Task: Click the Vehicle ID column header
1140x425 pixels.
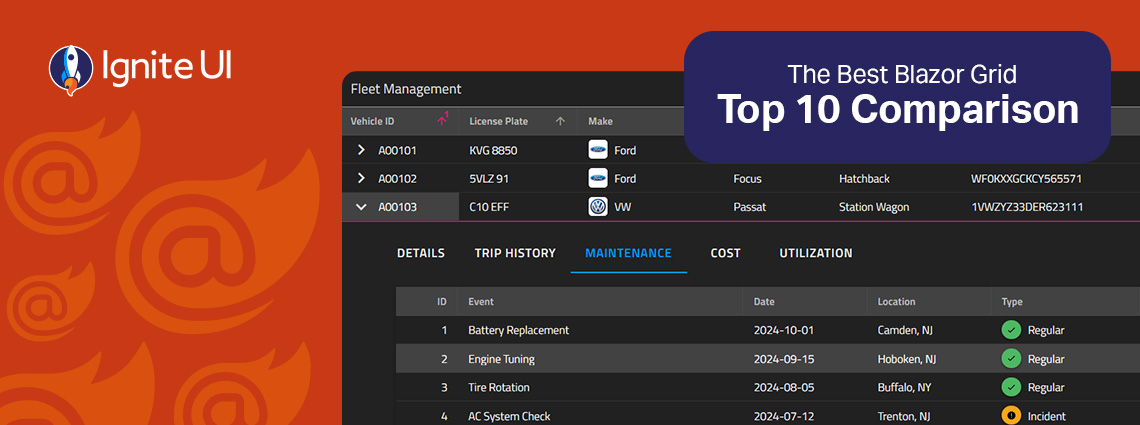Action: [401, 121]
